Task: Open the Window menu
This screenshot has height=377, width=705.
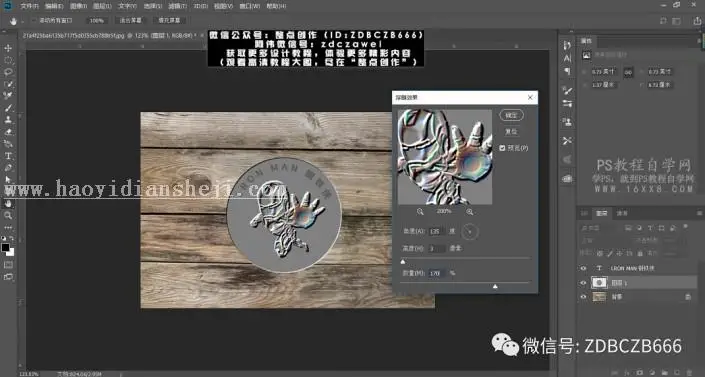Action: [x=250, y=6]
